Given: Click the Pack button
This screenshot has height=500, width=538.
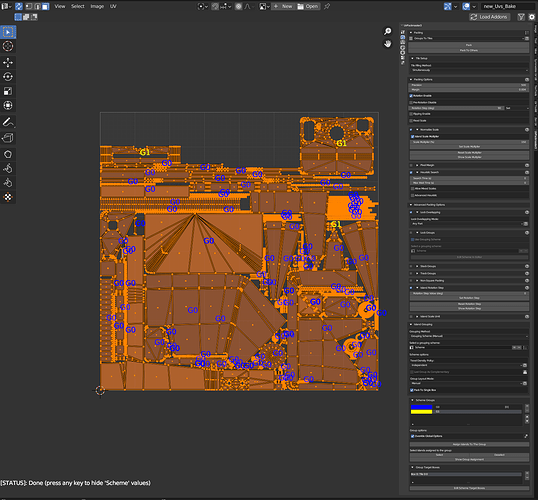Looking at the screenshot, I should coord(469,45).
